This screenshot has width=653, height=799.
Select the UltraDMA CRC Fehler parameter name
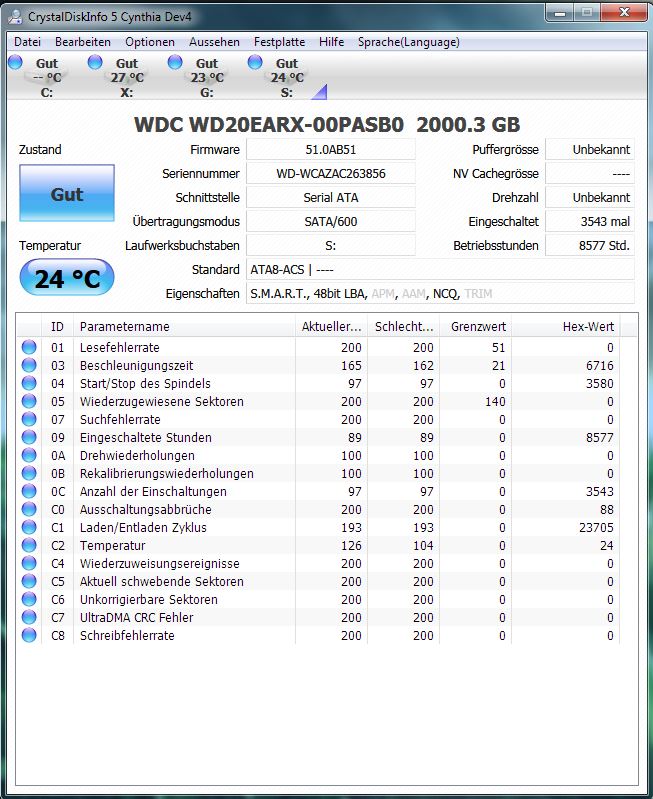coord(137,618)
